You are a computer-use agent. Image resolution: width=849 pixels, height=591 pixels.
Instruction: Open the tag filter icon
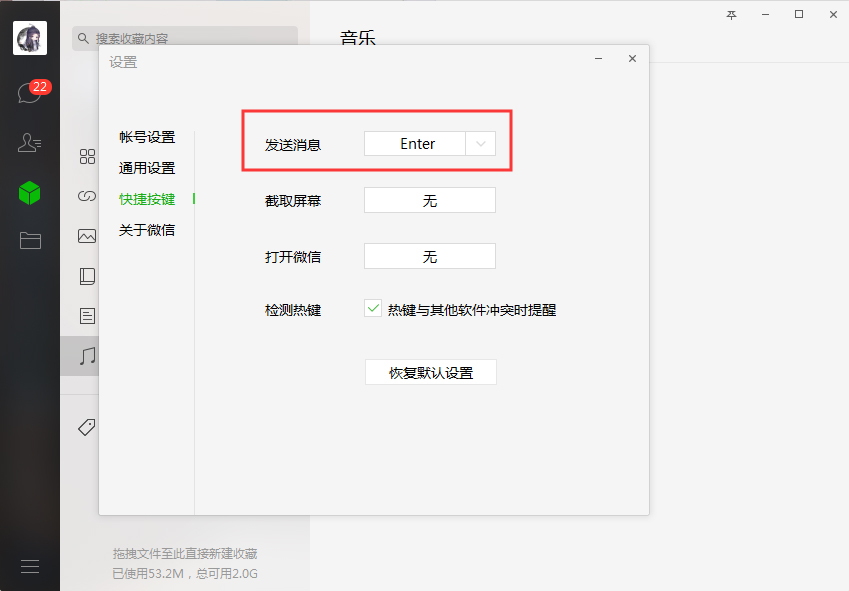pyautogui.click(x=87, y=426)
